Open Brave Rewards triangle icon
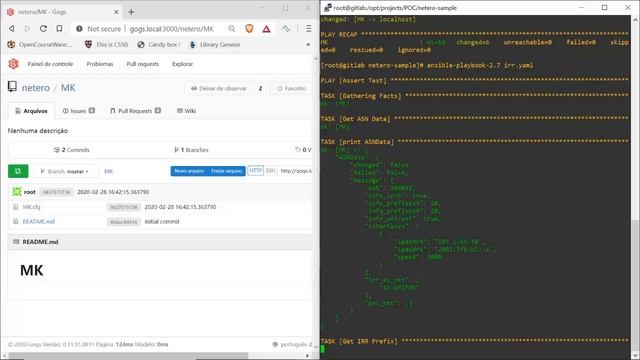The width and height of the screenshot is (640, 360). pos(266,29)
